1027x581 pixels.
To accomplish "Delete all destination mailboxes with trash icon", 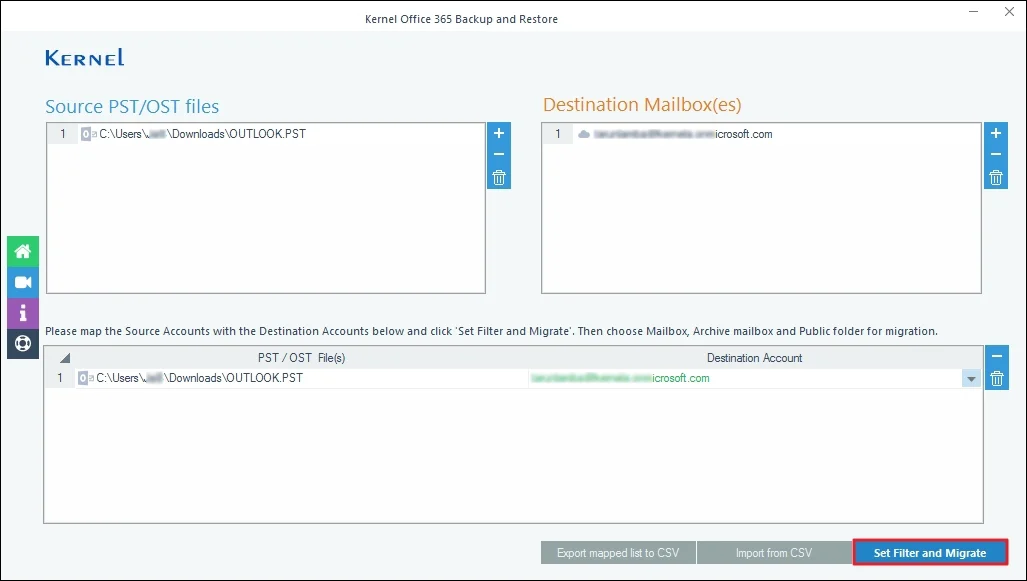I will coord(996,178).
